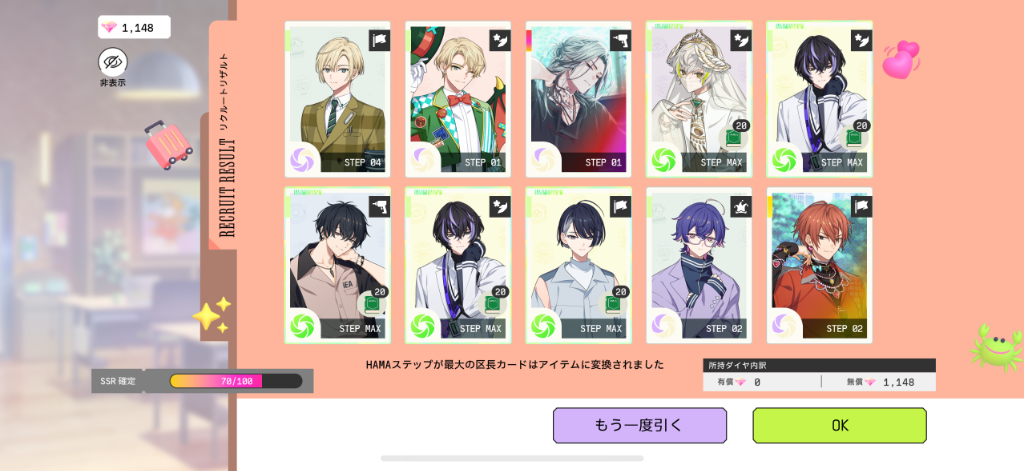Open the blond plaid suit STEP 04 card
Screen dimensions: 1024x471
click(x=338, y=99)
